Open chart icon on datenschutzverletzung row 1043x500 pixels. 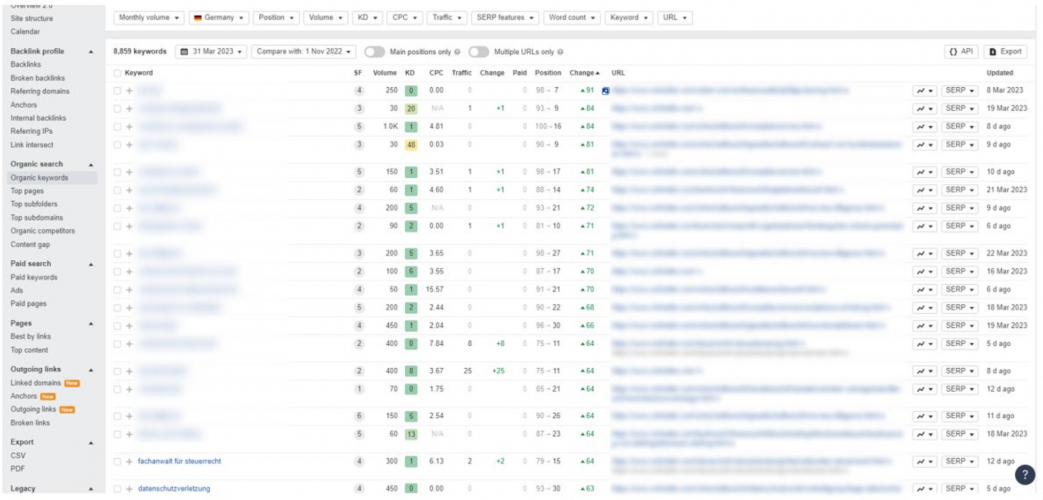[924, 489]
